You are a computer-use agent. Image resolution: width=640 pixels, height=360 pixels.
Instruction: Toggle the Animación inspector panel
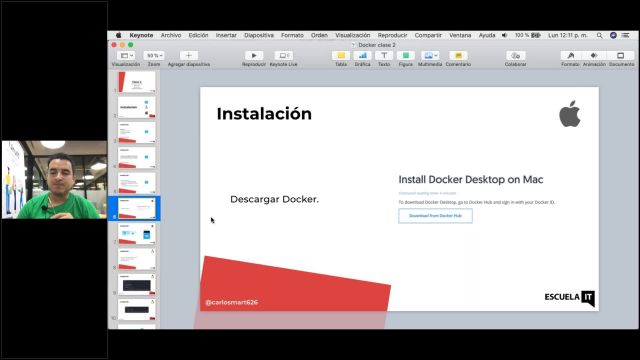pyautogui.click(x=594, y=56)
